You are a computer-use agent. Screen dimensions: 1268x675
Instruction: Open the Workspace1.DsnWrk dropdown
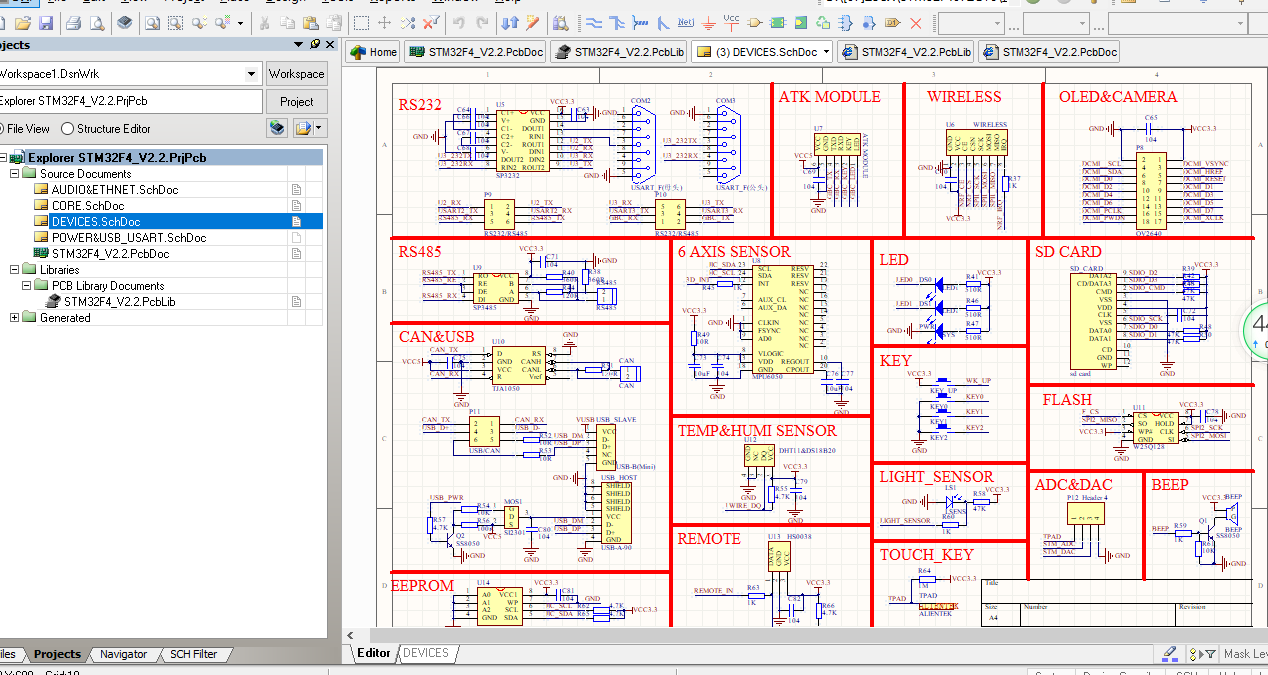[251, 74]
